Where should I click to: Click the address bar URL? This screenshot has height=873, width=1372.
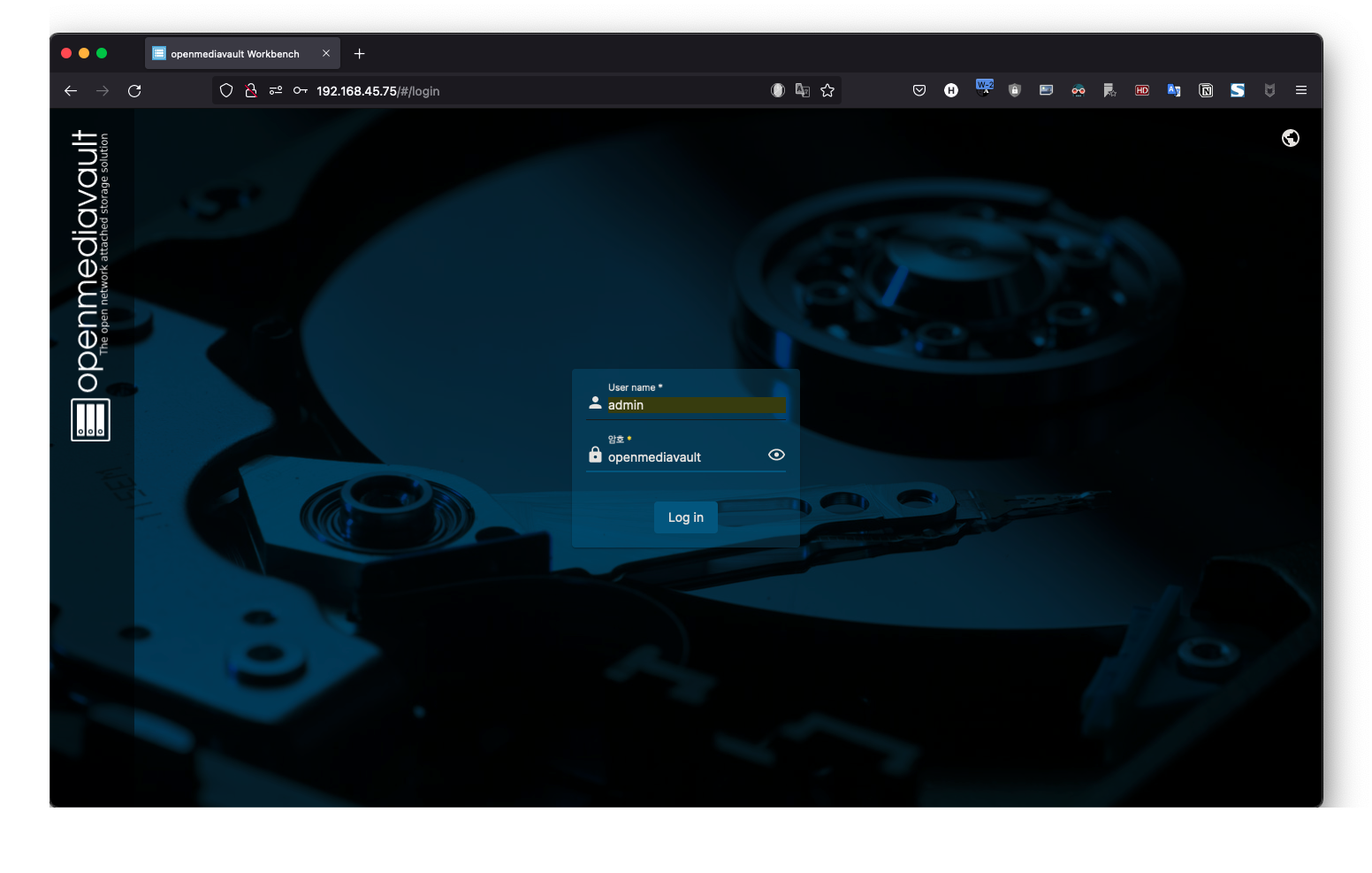(377, 91)
